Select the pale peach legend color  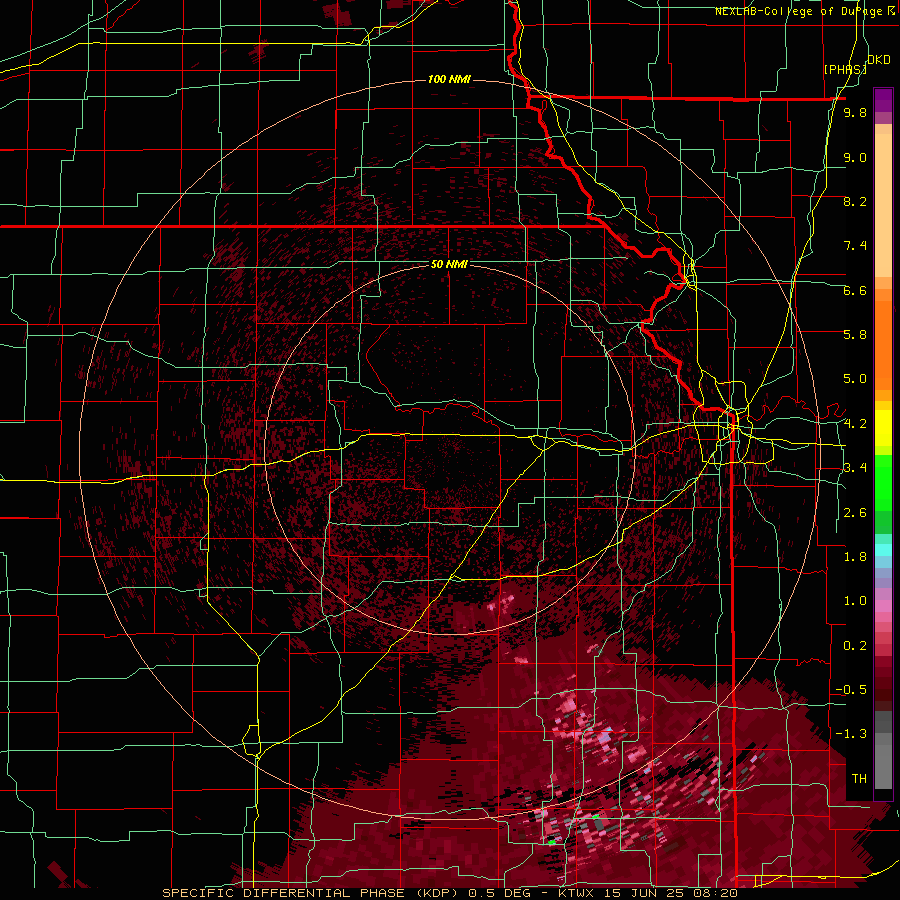883,207
